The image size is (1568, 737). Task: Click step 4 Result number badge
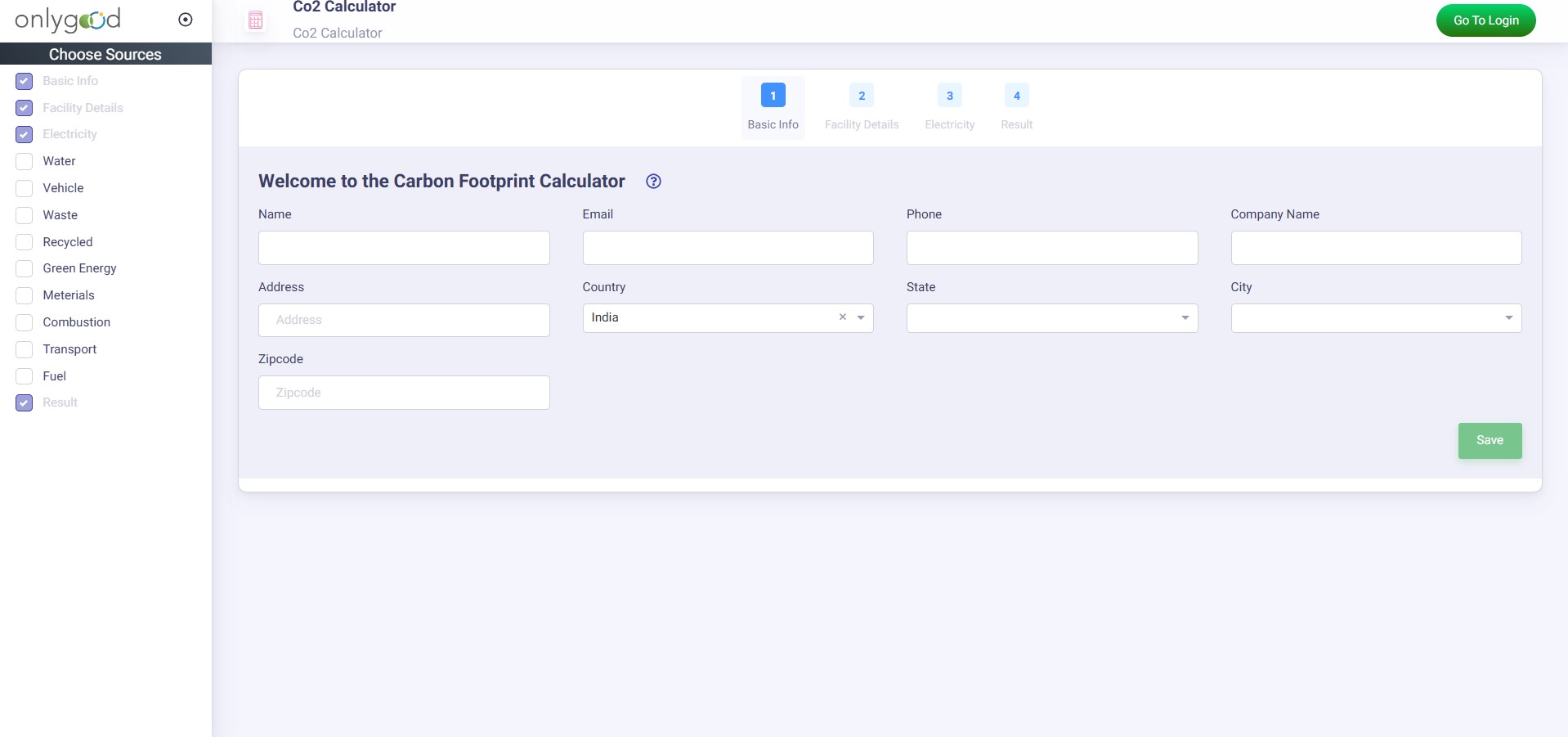[x=1016, y=96]
